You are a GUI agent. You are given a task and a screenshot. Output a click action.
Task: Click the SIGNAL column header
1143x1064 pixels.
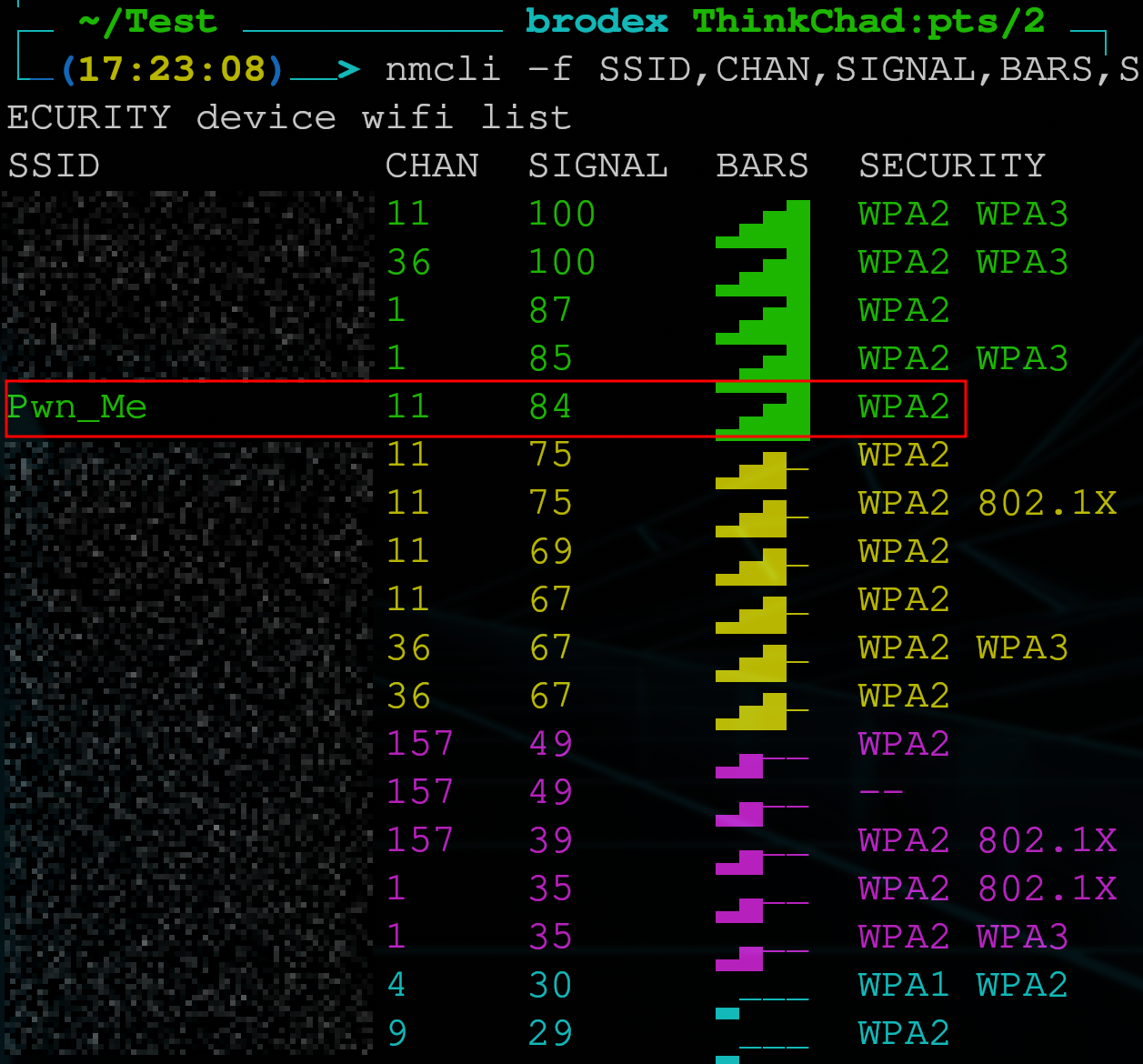pos(598,166)
